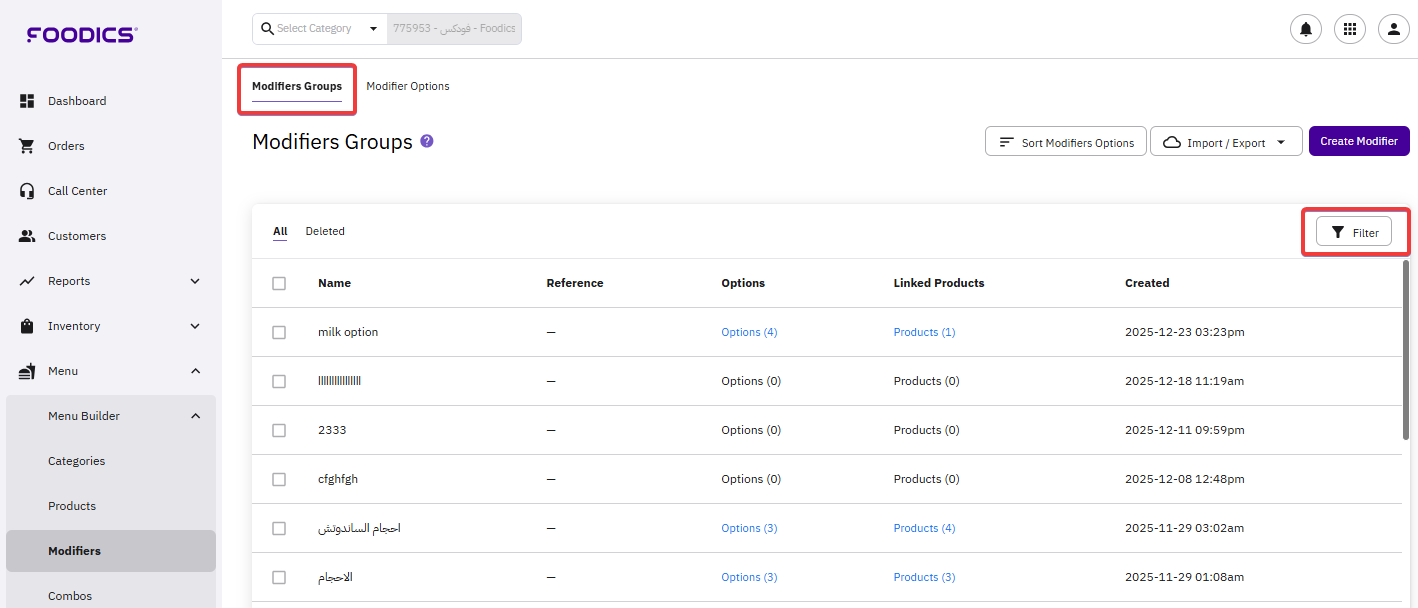Click the table's vertical scrollbar
The height and width of the screenshot is (608, 1418).
(1405, 350)
